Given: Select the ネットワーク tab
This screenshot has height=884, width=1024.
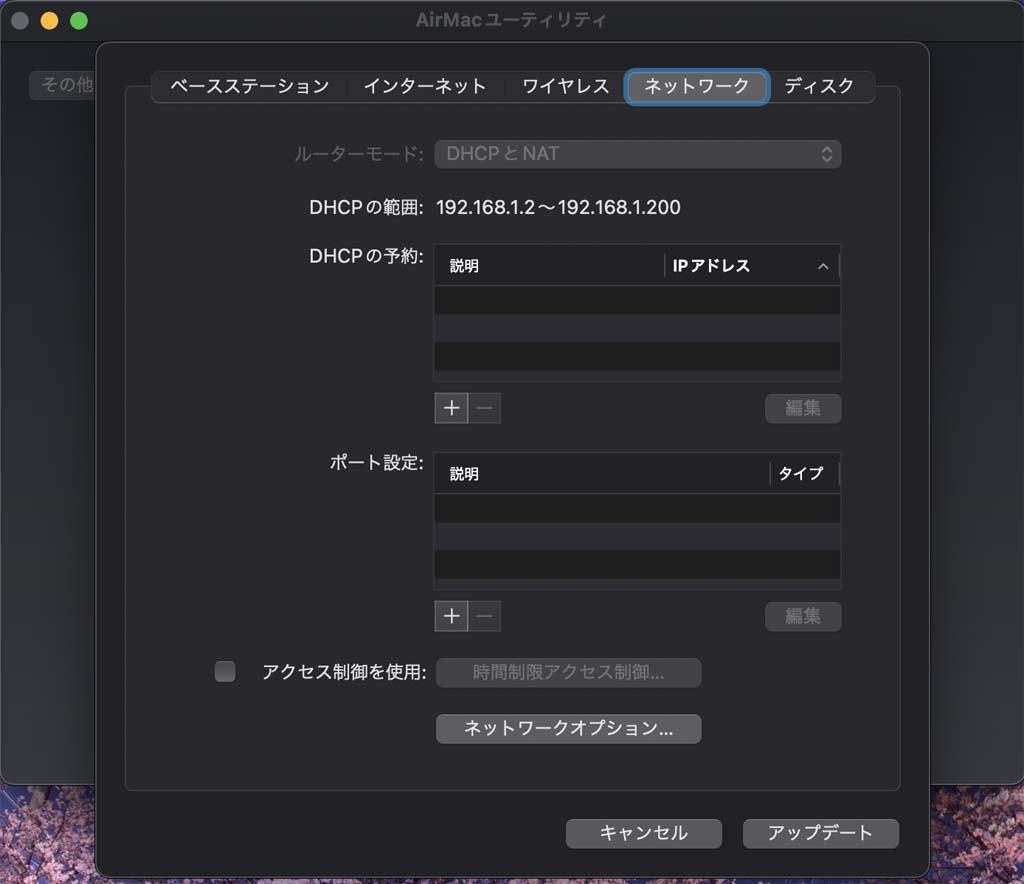Looking at the screenshot, I should coord(696,86).
